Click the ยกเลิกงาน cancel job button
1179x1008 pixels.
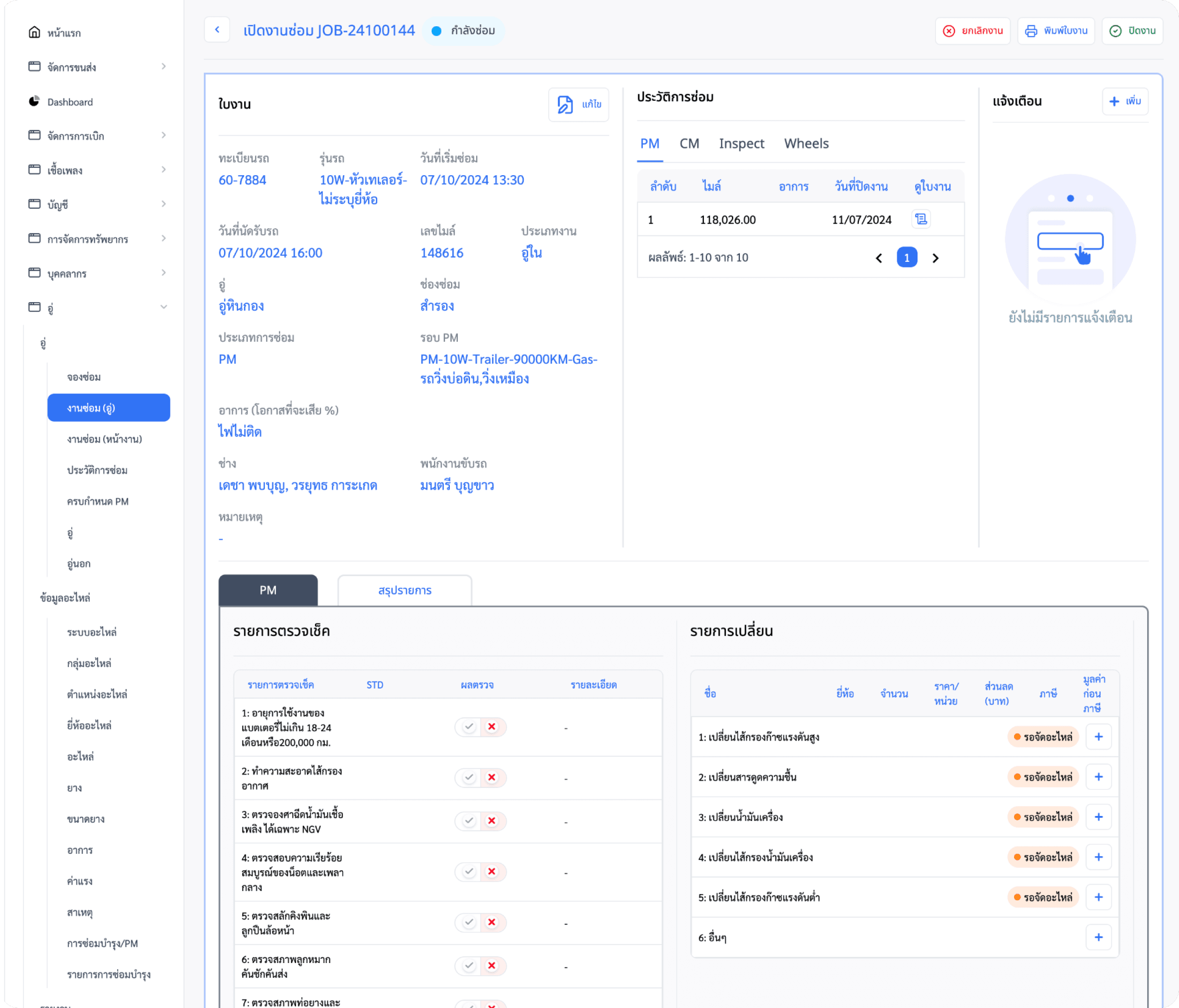[x=972, y=31]
